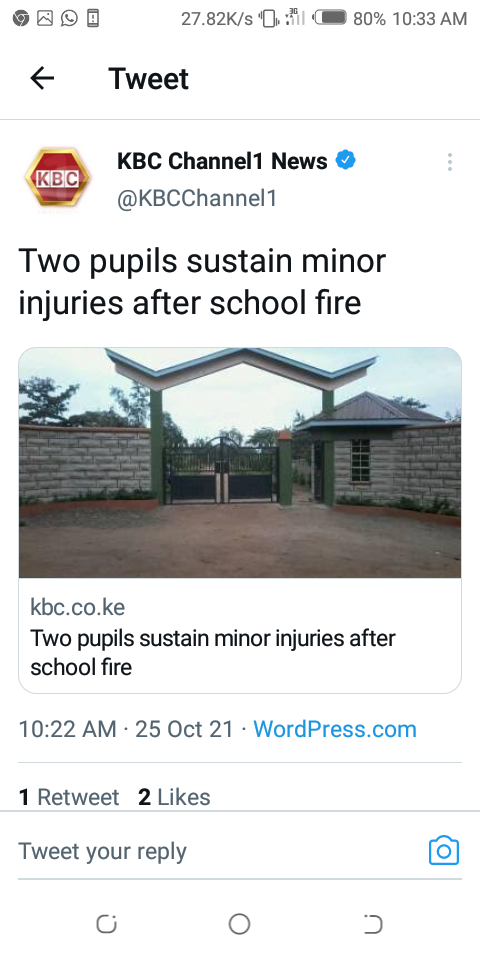The image size is (480, 960).
Task: Tap the WhatsApp notification icon in status bar
Action: (x=69, y=18)
